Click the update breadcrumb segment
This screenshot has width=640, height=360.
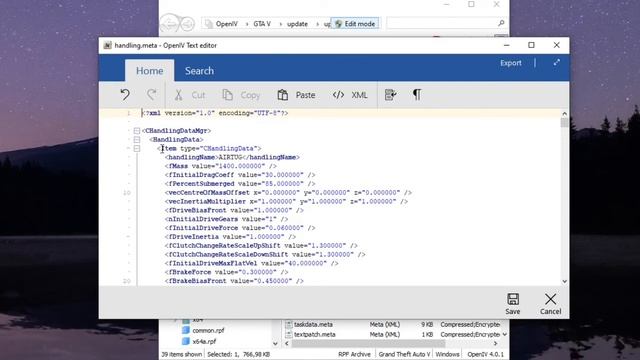click(297, 24)
